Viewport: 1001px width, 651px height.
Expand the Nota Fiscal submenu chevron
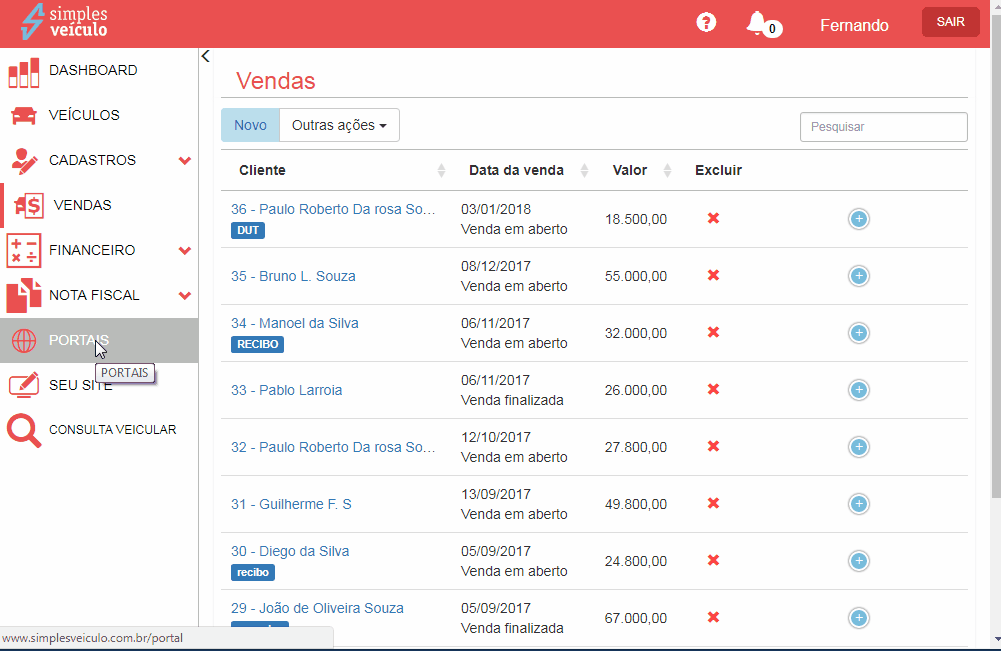pos(184,296)
